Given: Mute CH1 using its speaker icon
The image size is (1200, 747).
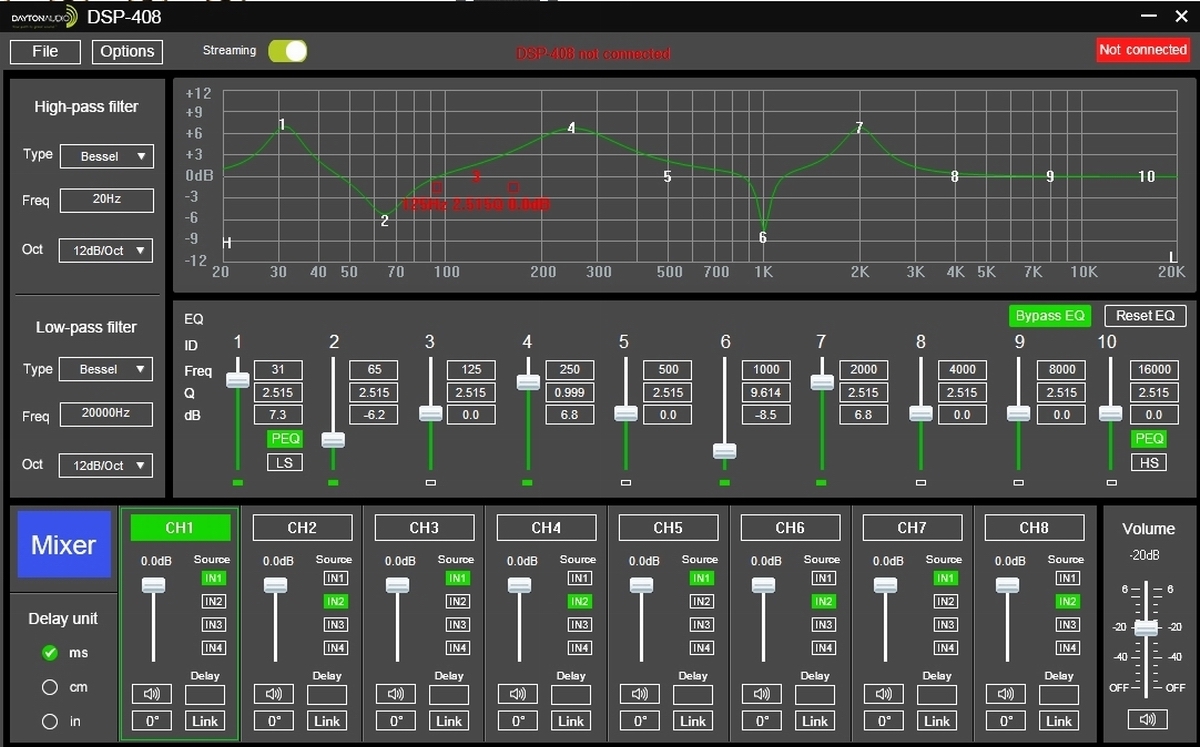Looking at the screenshot, I should (151, 694).
